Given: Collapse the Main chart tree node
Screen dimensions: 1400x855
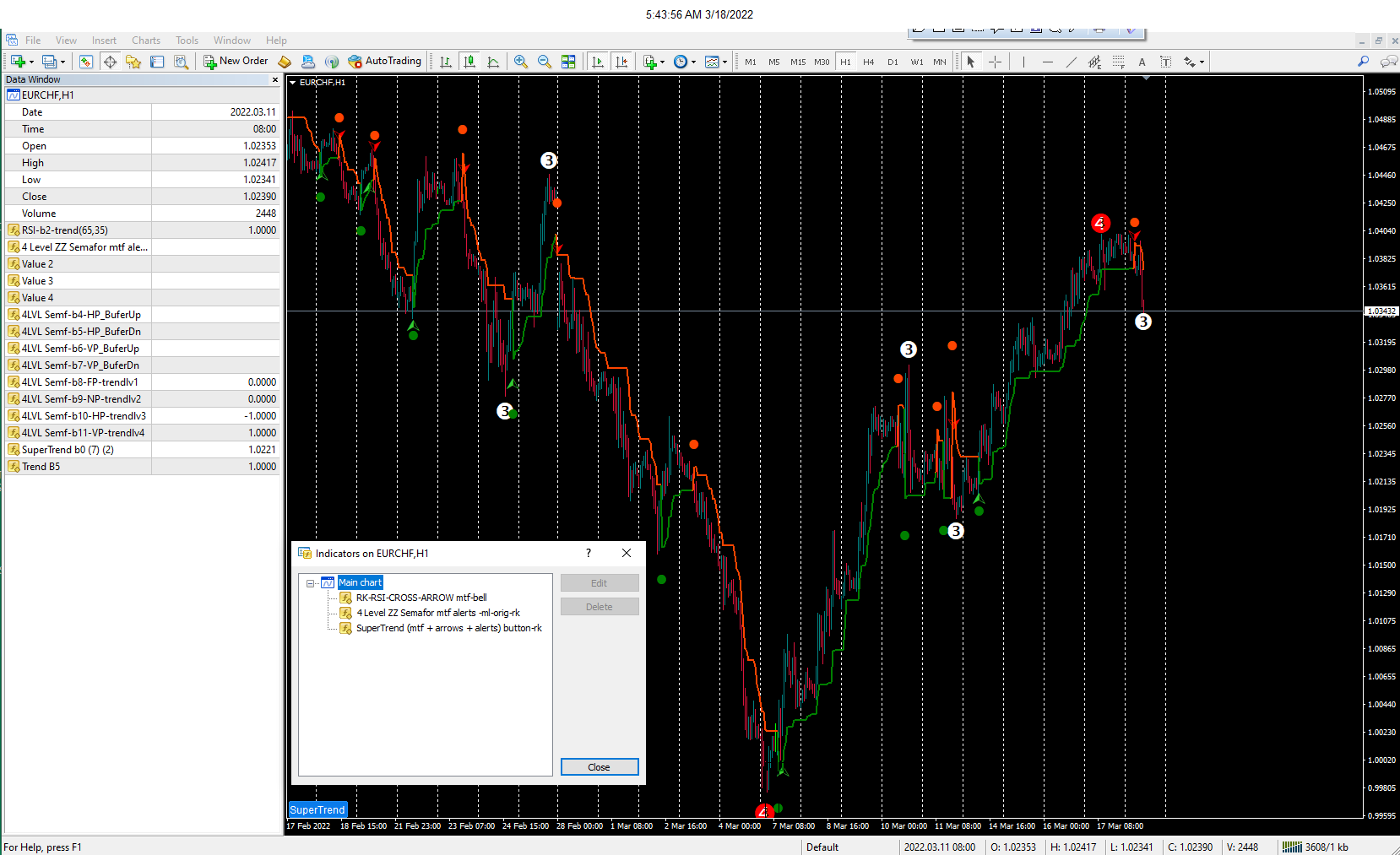Looking at the screenshot, I should click(311, 583).
